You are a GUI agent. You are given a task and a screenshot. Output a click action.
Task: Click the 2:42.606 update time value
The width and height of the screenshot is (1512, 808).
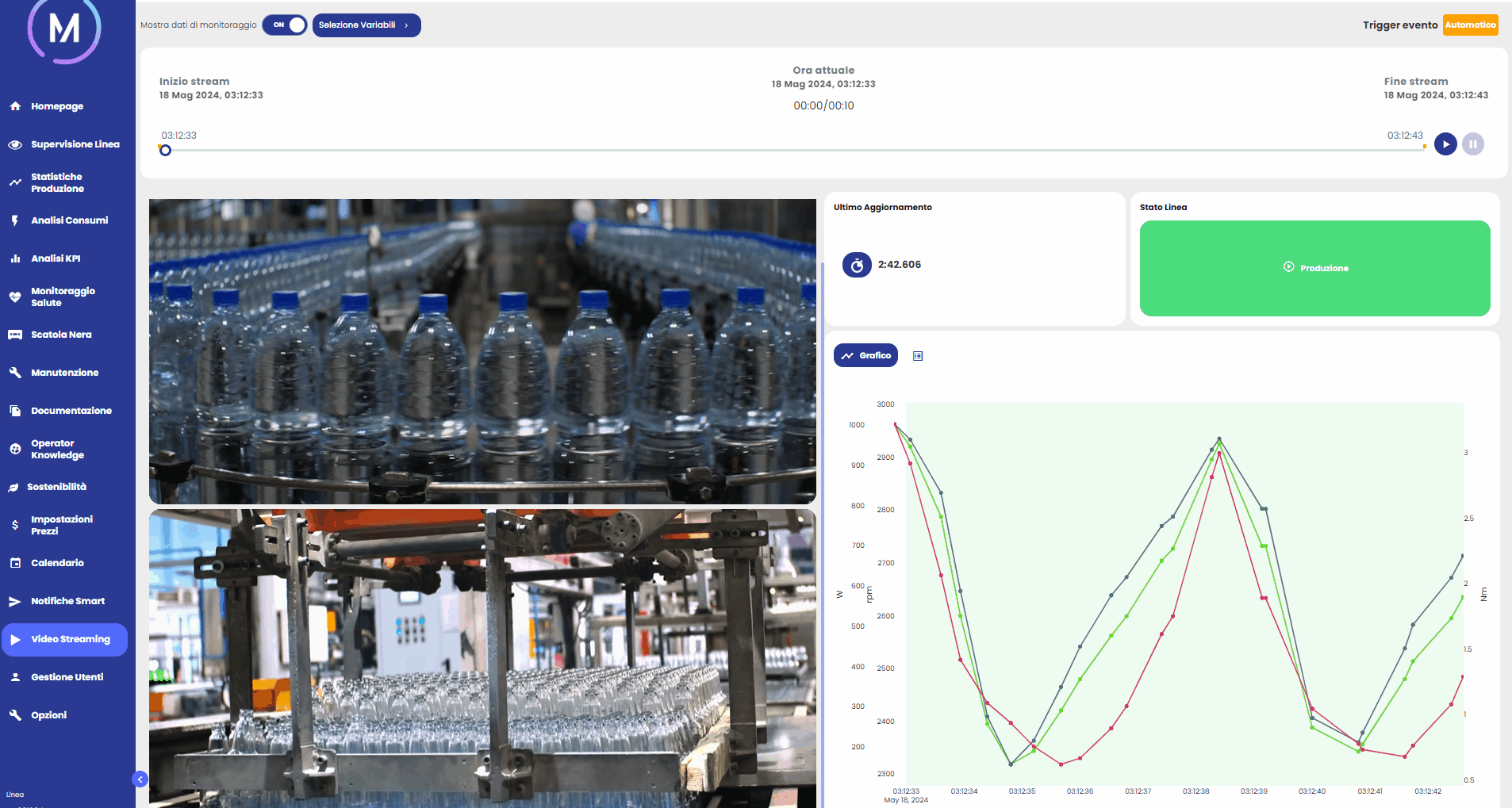click(x=900, y=265)
